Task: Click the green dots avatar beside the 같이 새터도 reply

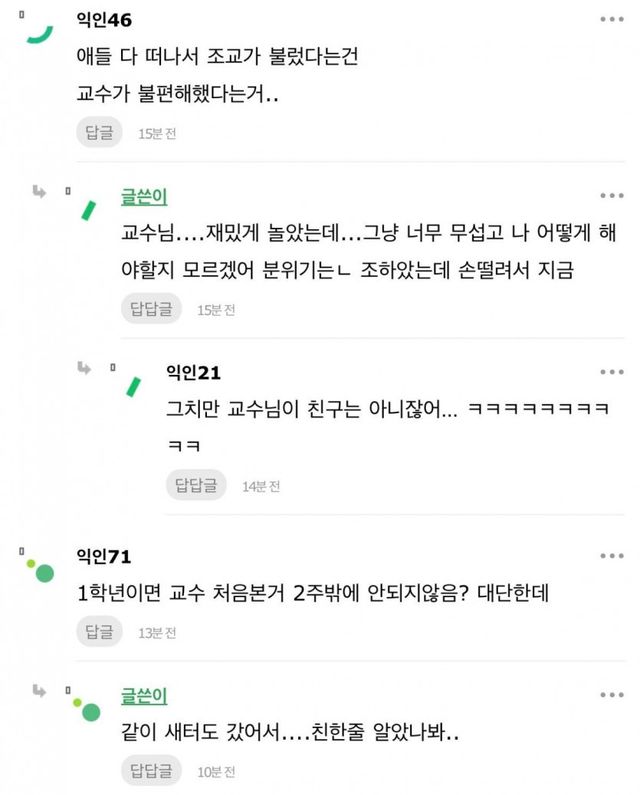Action: [87, 709]
